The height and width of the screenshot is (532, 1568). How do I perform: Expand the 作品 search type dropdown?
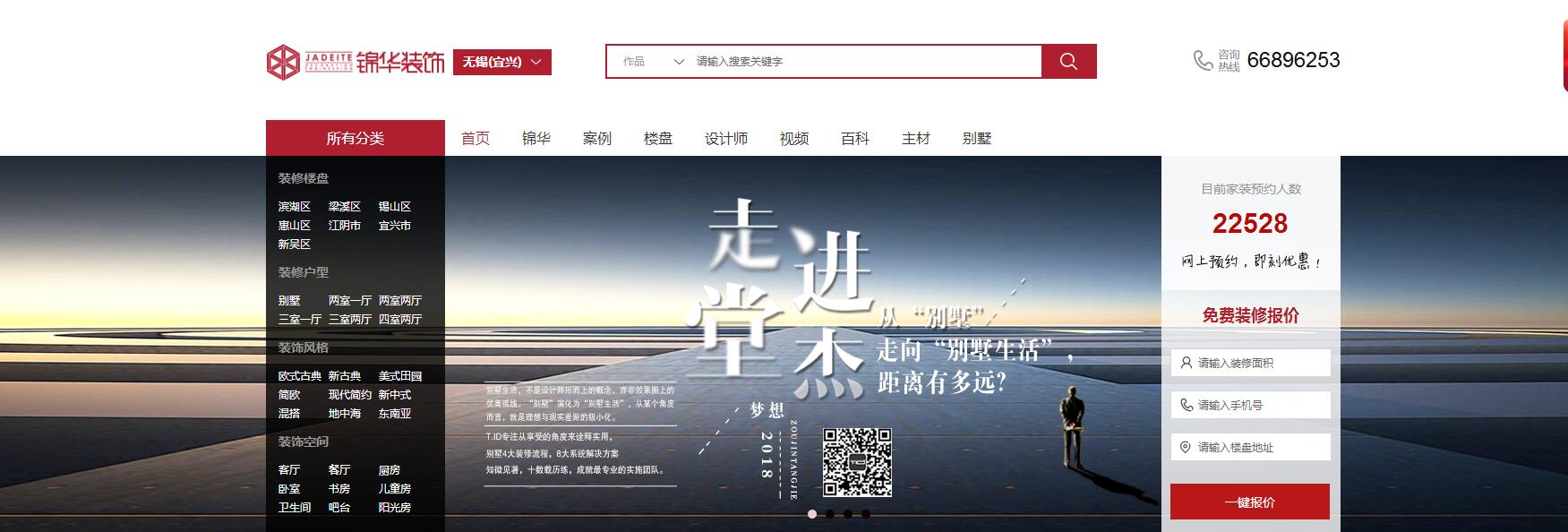(x=654, y=62)
